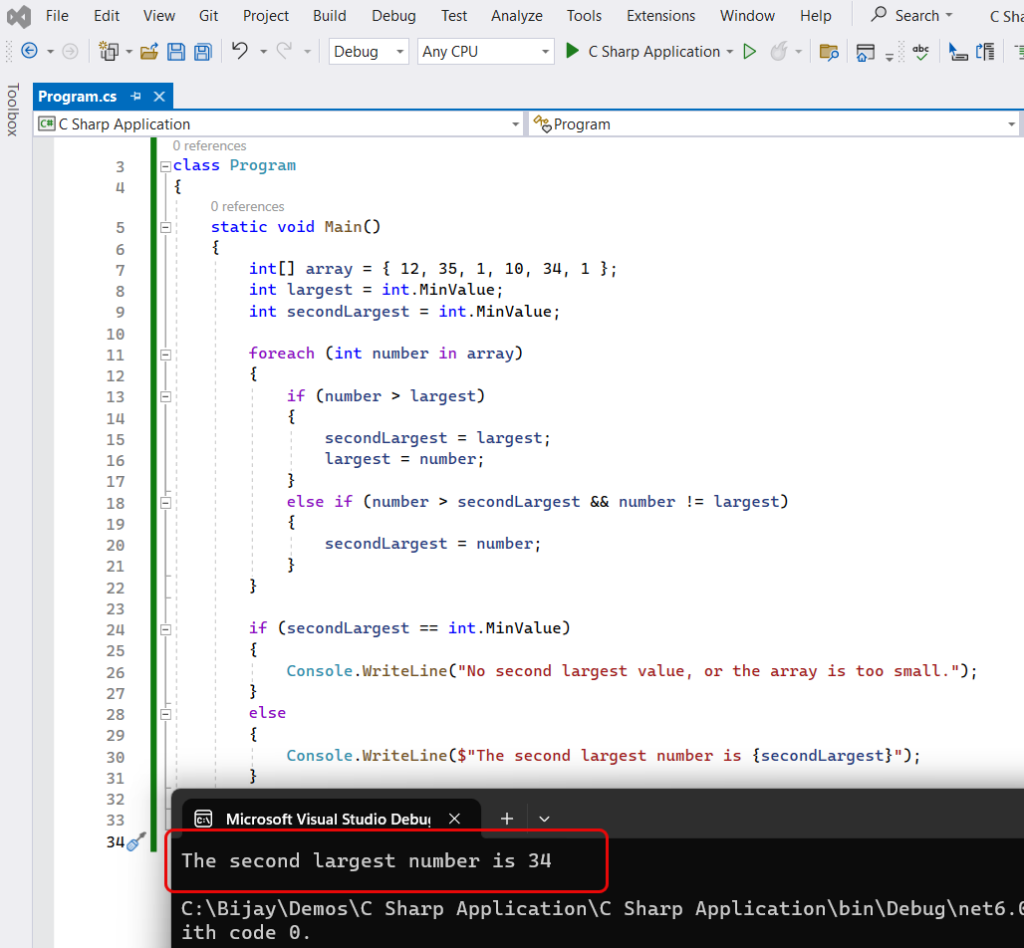This screenshot has height=948, width=1024.
Task: Click the Save Program.cs icon
Action: point(175,51)
